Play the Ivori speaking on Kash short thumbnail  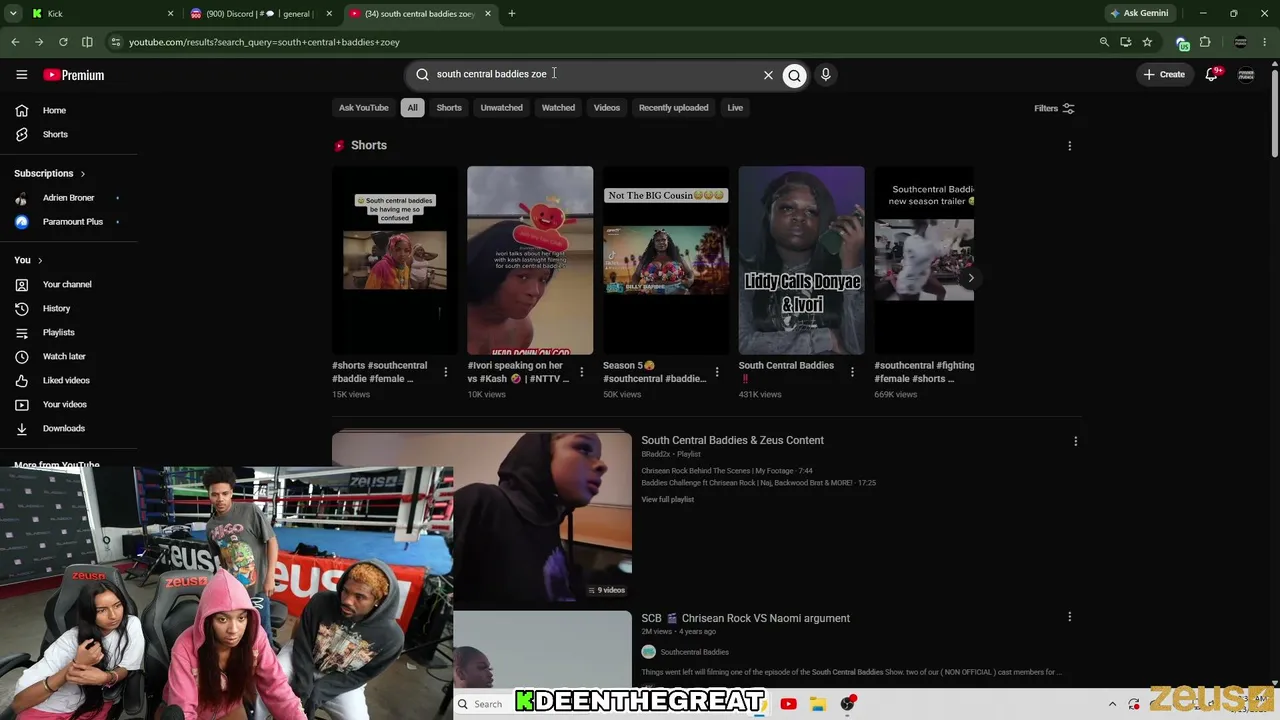(530, 260)
